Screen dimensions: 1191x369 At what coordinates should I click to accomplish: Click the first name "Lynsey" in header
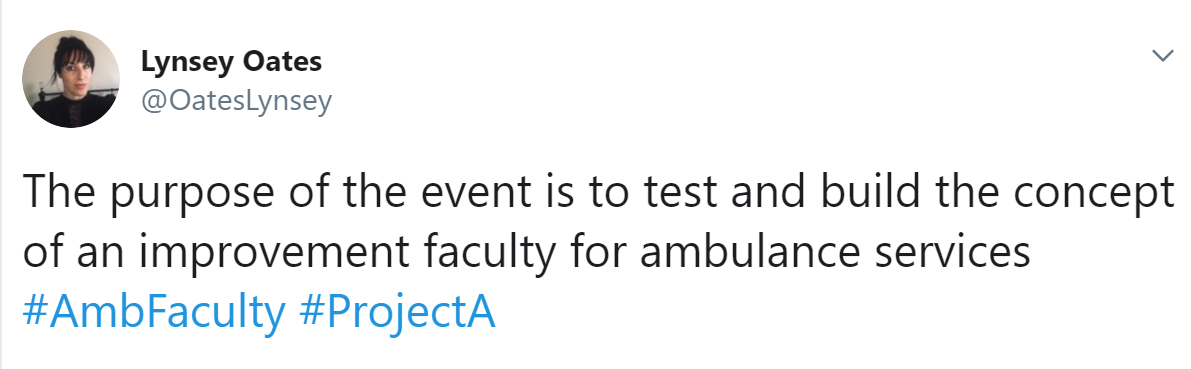tap(187, 62)
